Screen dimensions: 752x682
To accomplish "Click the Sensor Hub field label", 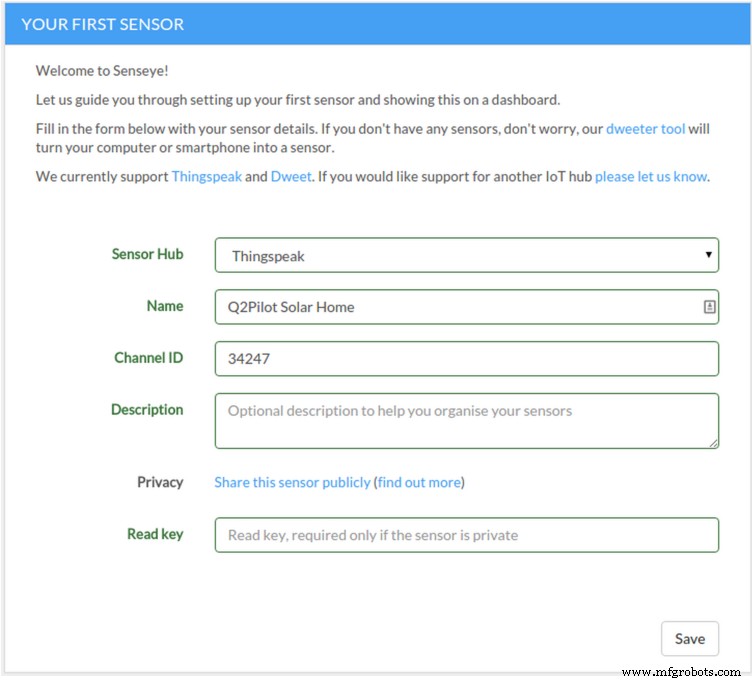I will coord(148,254).
